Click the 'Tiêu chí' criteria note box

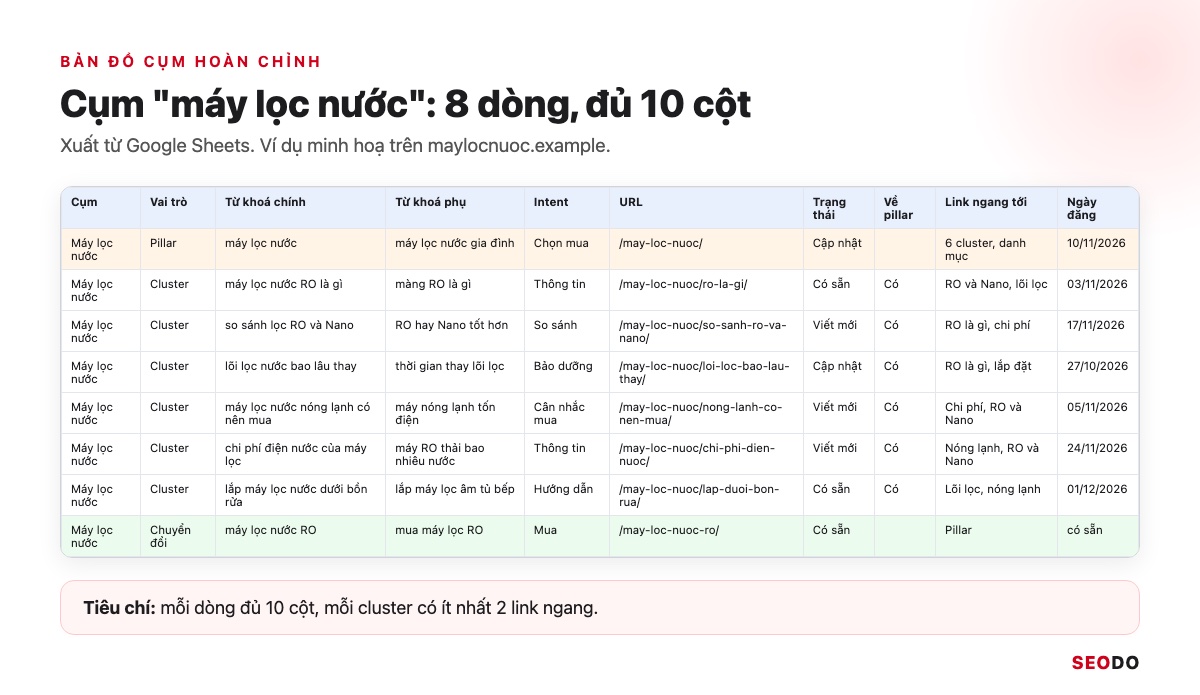600,607
